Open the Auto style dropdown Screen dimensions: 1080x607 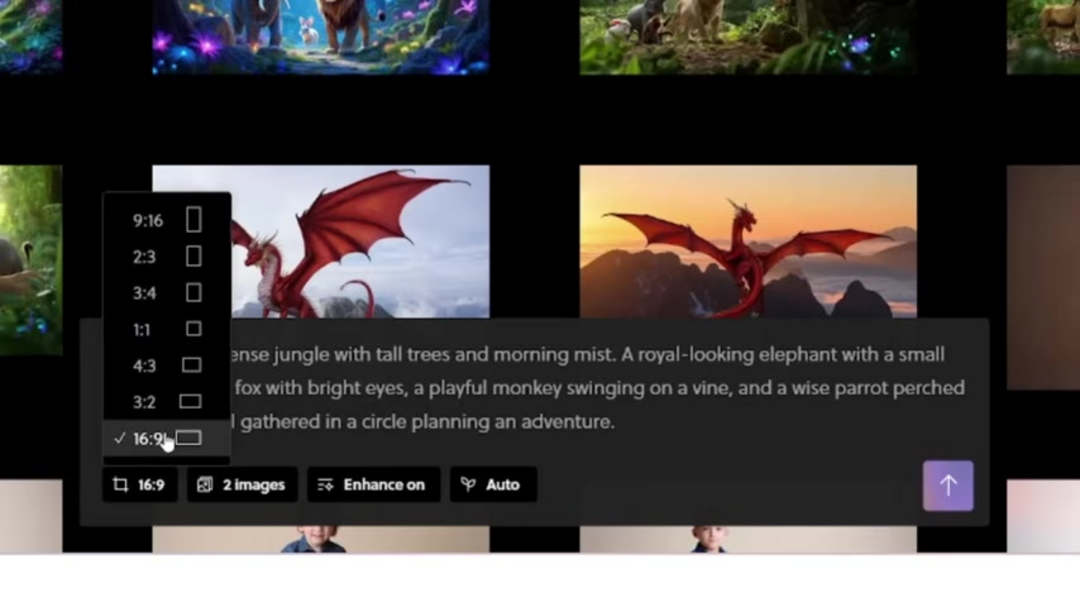coord(492,485)
